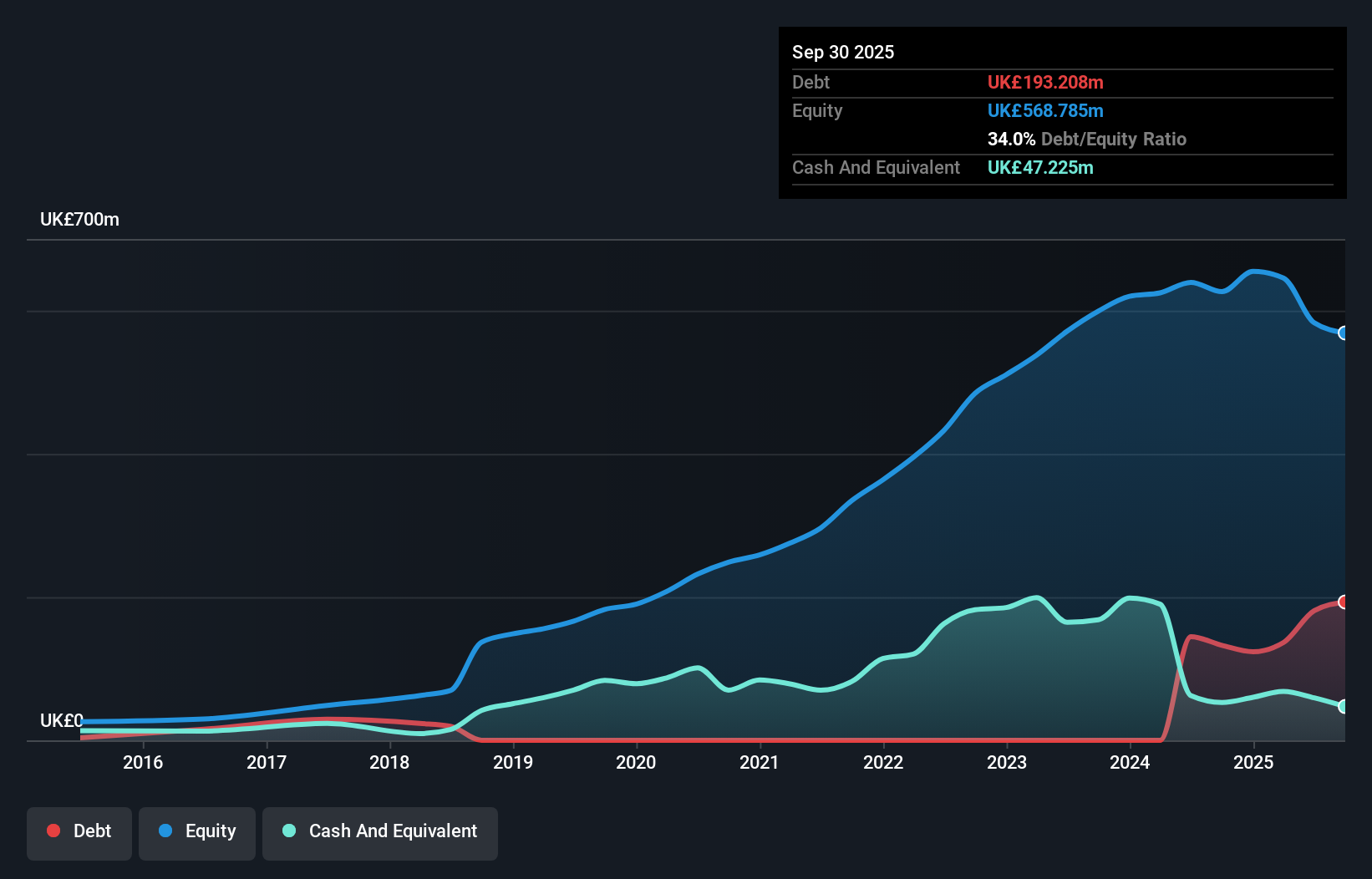Image resolution: width=1372 pixels, height=879 pixels.
Task: Click the teal Cash endpoint marker
Action: click(1344, 706)
